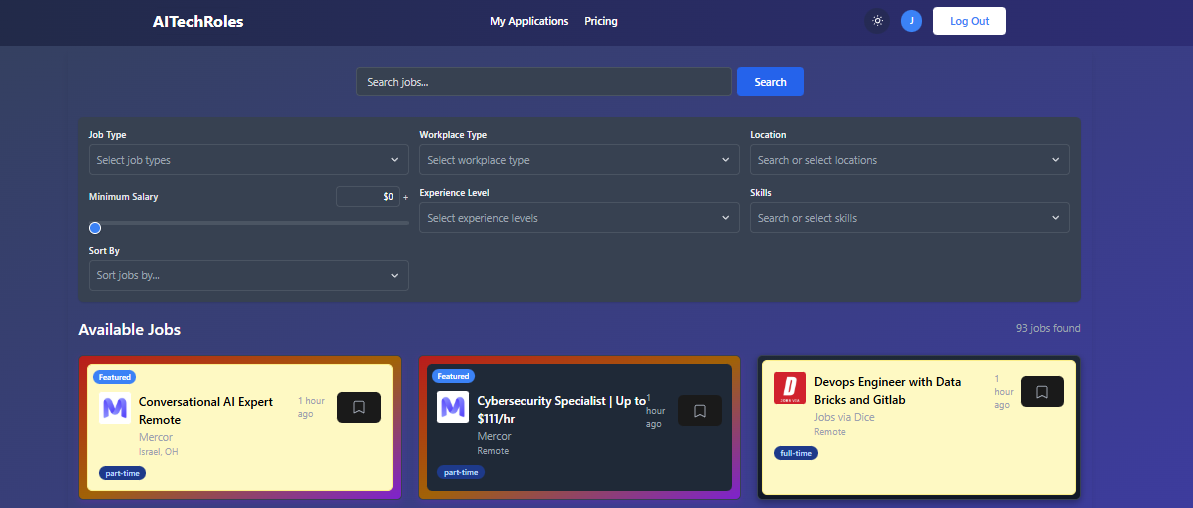Open the Workplace Type dropdown

tap(579, 160)
